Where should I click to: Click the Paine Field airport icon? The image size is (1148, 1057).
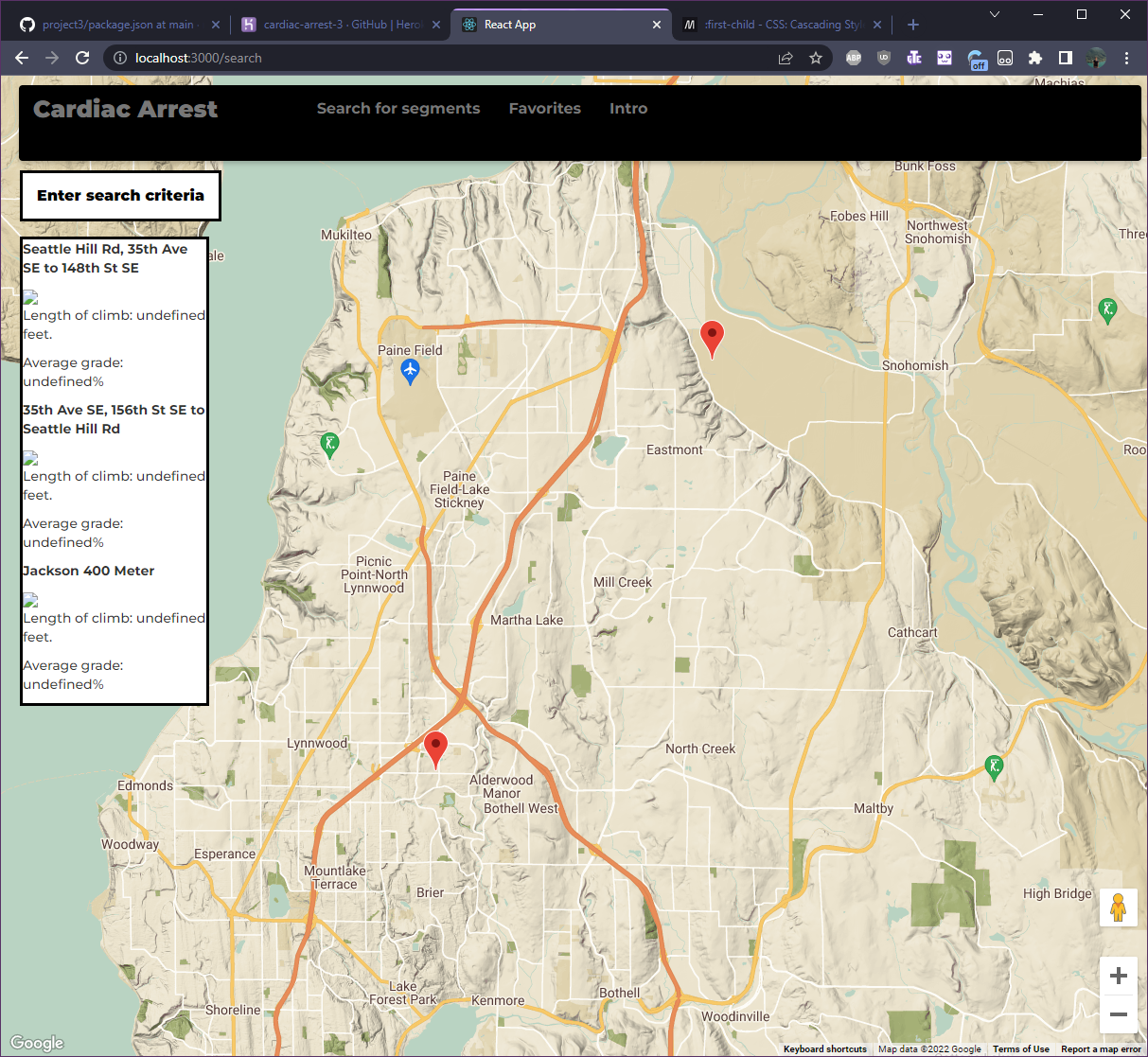tap(410, 370)
